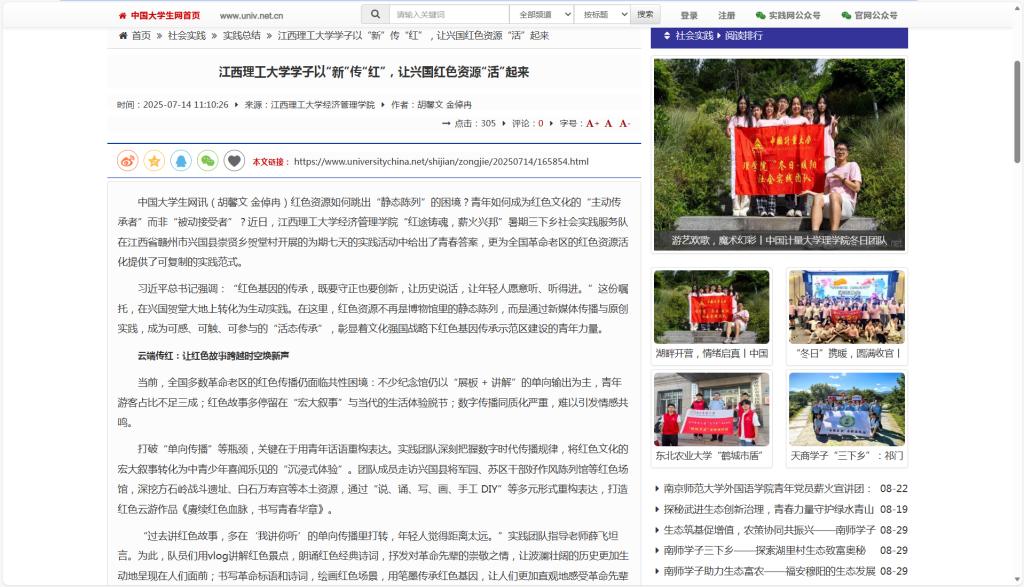Open 实践总结 breadcrumb section
Viewport: 1024px width, 587px height.
click(x=241, y=36)
